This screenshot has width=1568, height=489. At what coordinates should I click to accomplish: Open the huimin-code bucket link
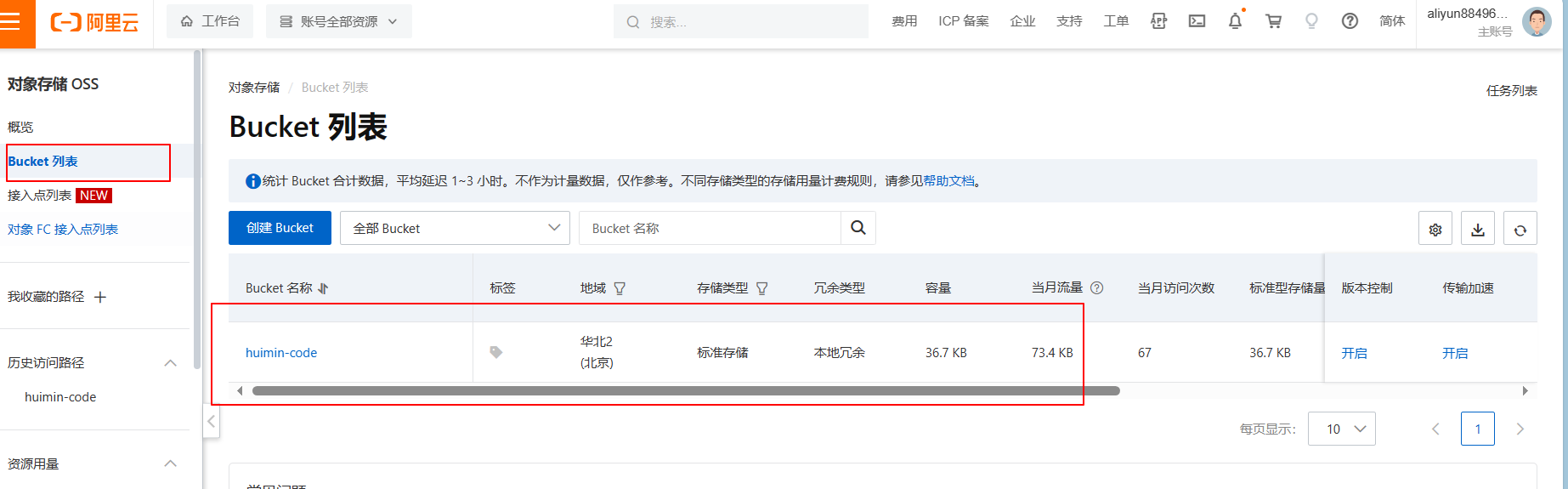click(281, 353)
